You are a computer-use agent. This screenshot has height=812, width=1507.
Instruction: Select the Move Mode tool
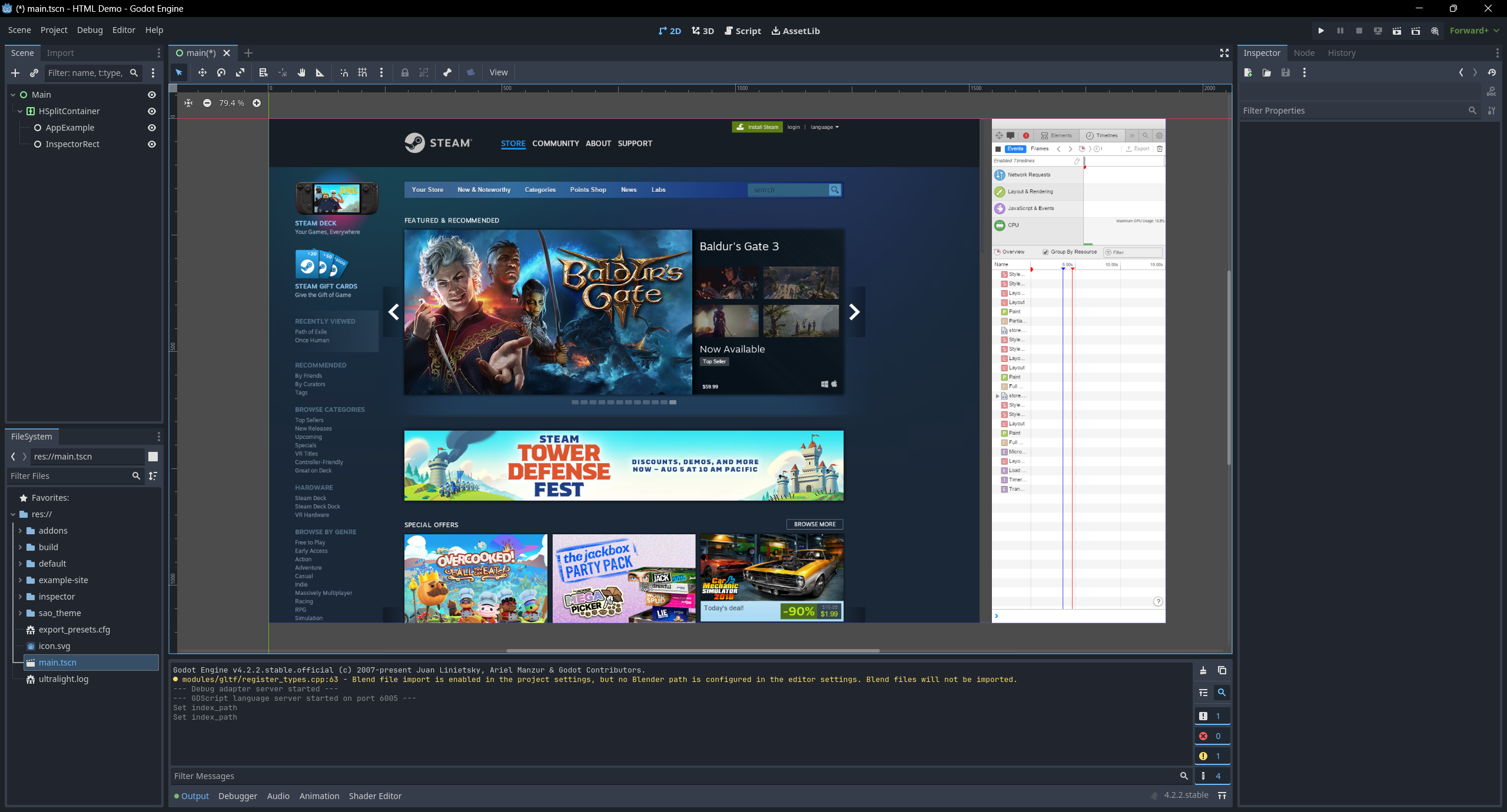click(202, 72)
